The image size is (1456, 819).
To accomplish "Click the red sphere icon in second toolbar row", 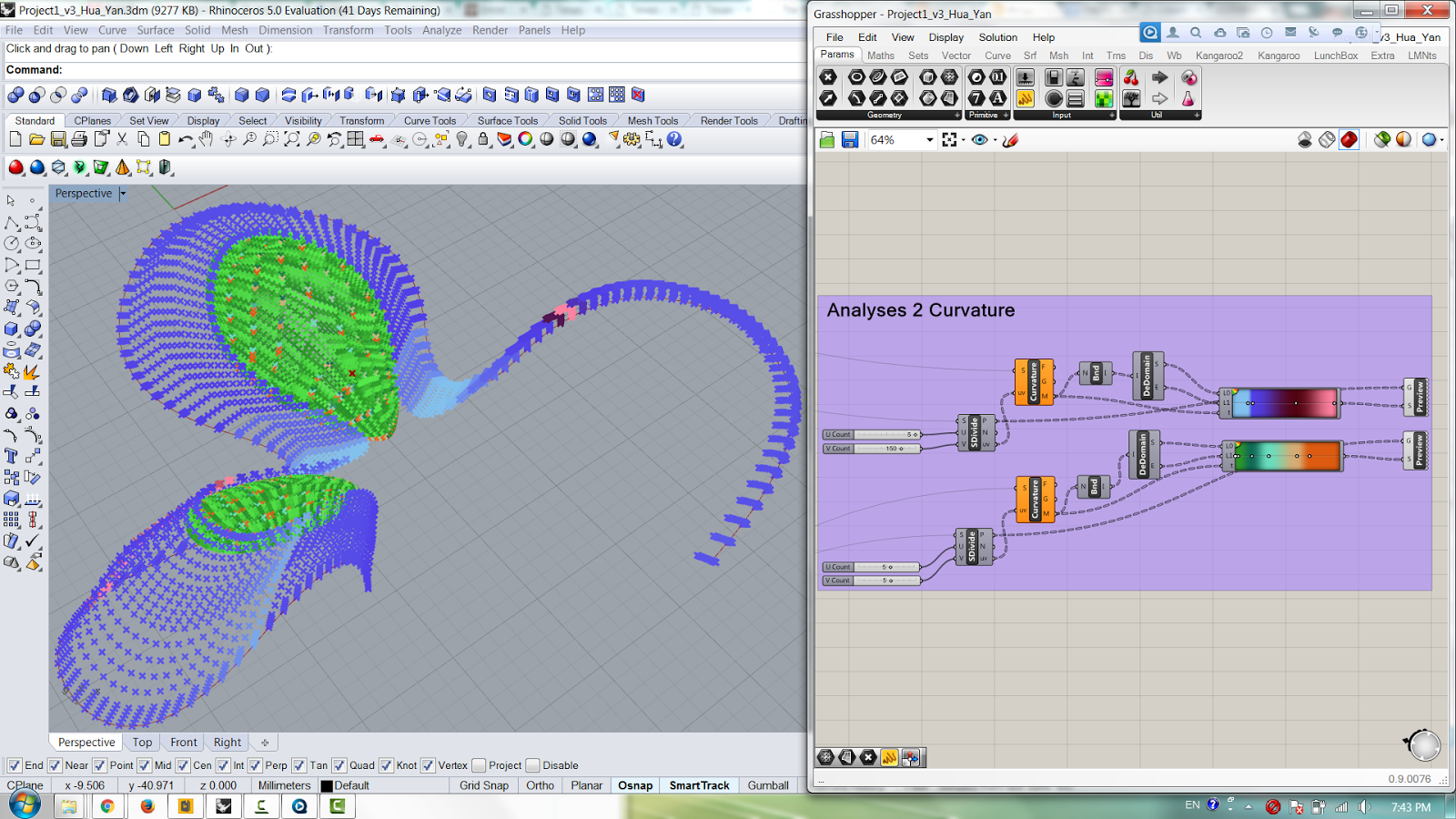I will click(15, 167).
